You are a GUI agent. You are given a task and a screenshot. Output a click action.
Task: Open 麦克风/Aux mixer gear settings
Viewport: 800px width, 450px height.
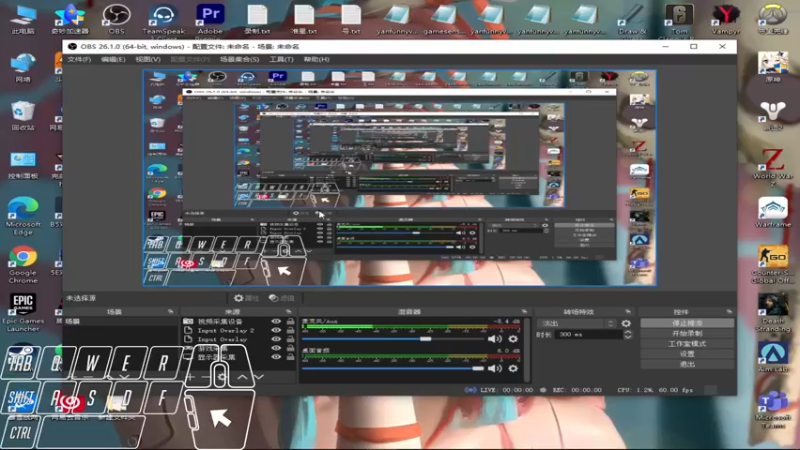tap(513, 339)
